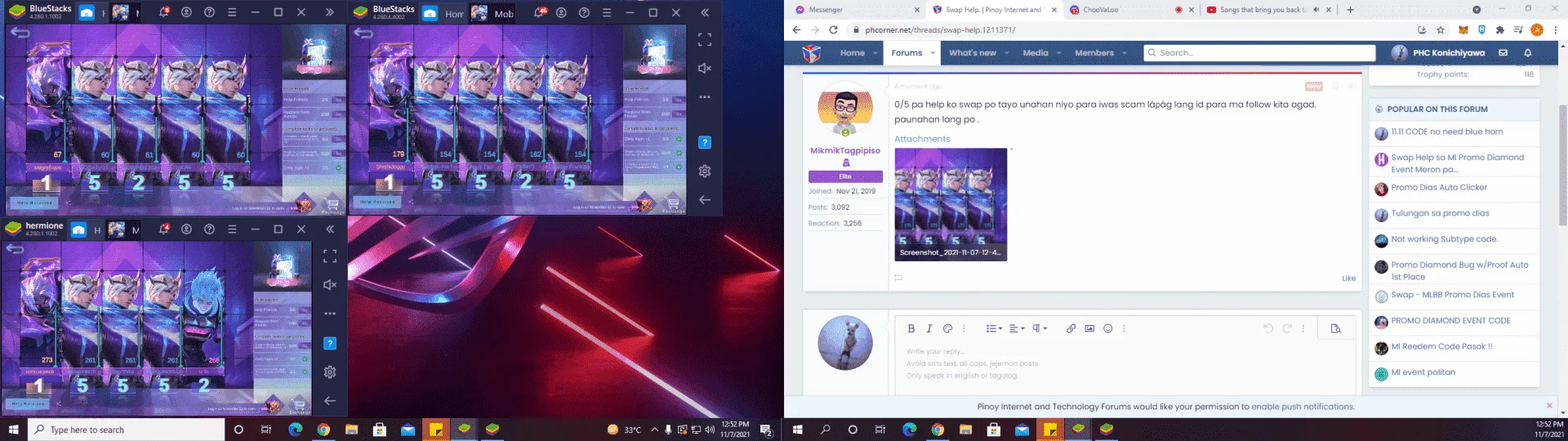Open Microsoft Edge from the left taskbar
Viewport: 1568px width, 441px height.
coord(296,430)
